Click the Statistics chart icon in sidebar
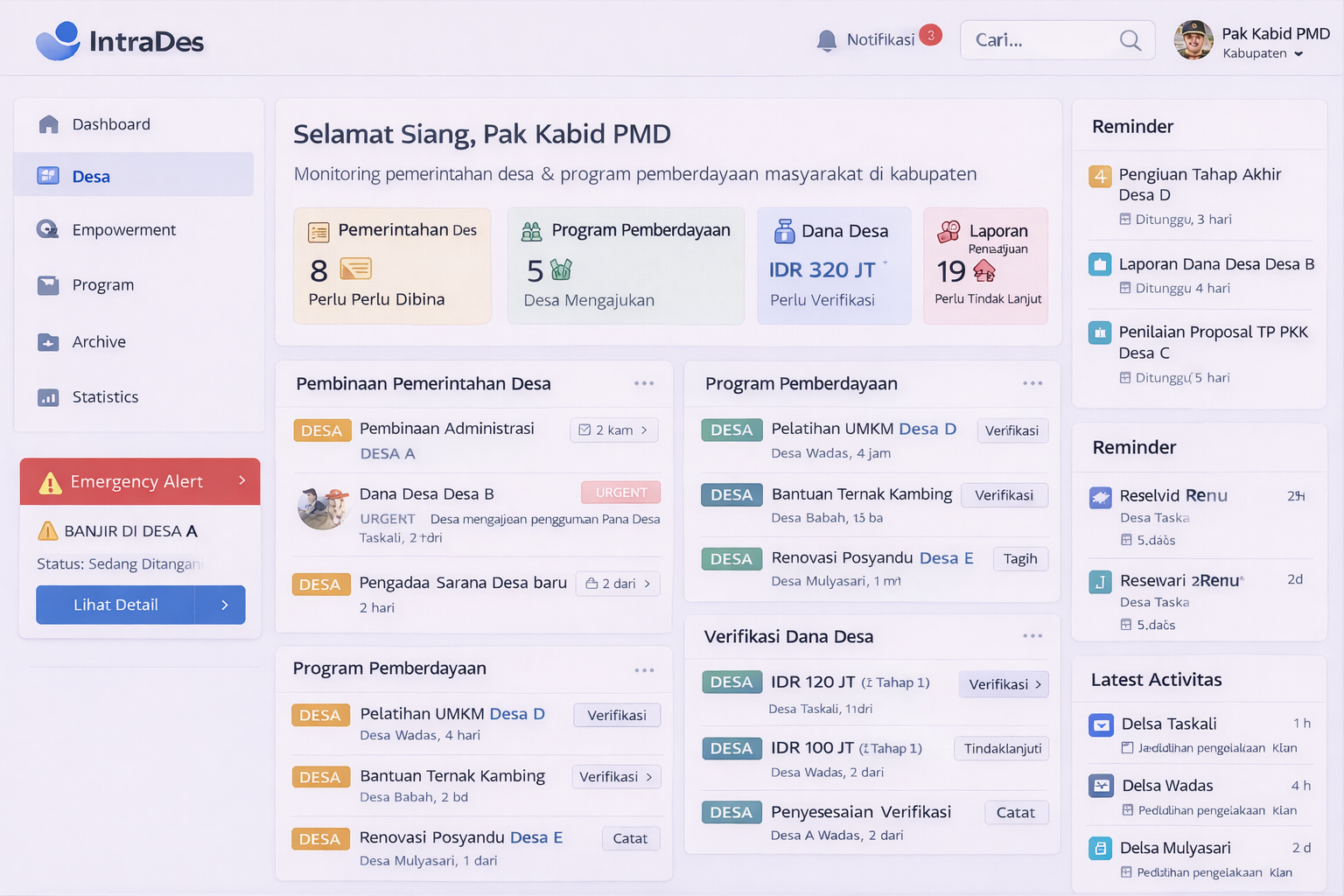Image resolution: width=1344 pixels, height=896 pixels. 48,397
